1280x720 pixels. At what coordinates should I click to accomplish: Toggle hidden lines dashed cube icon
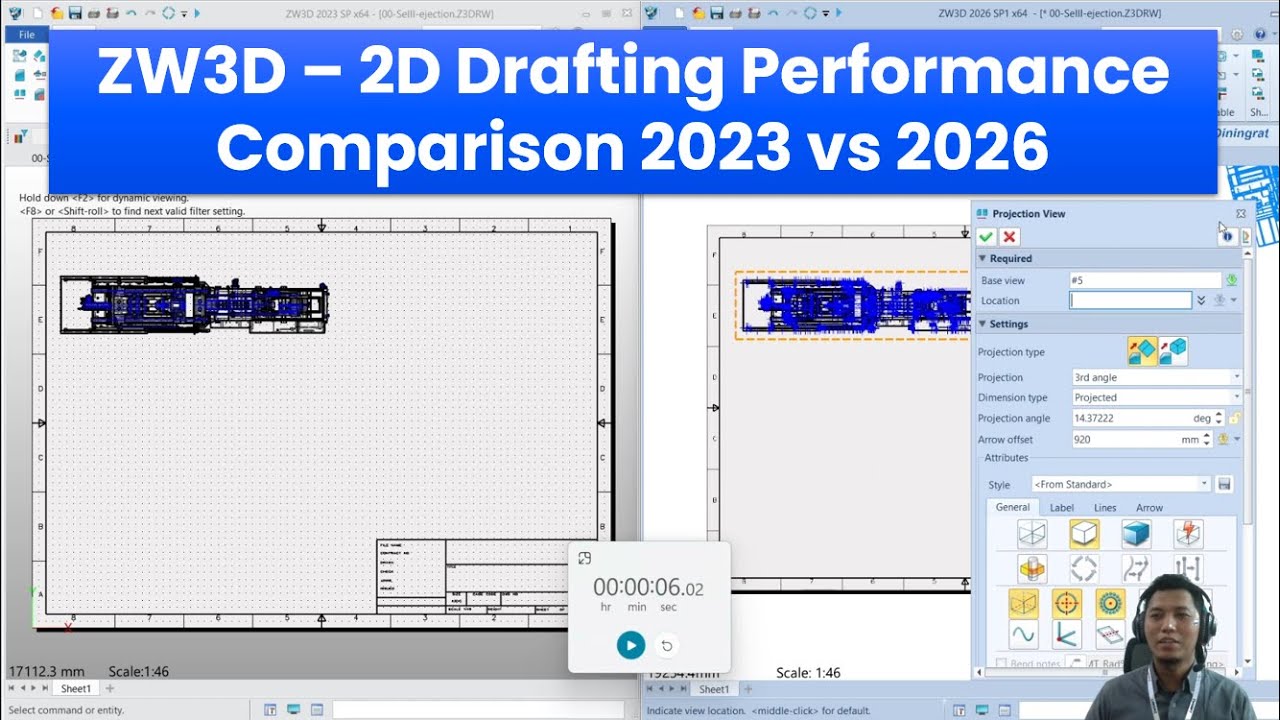point(1023,603)
